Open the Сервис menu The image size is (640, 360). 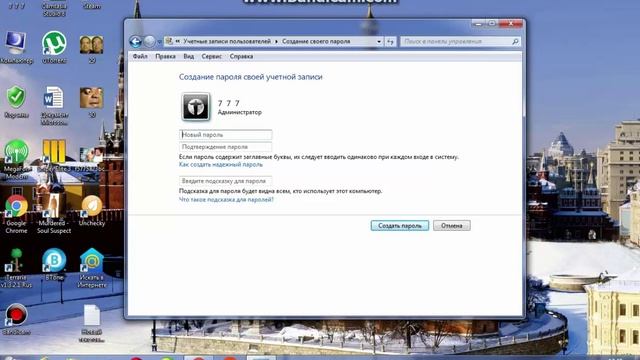pyautogui.click(x=211, y=56)
